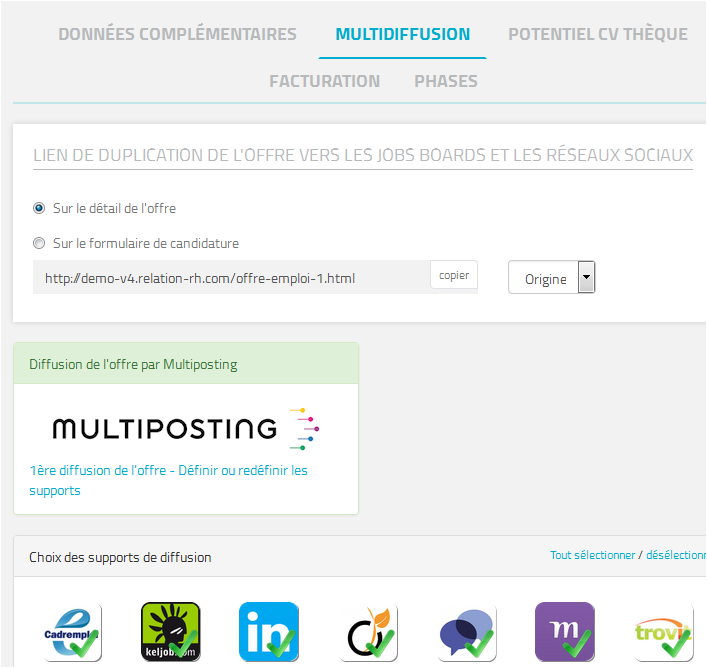Screen dimensions: 707x668
Task: Click the copier button
Action: point(454,275)
